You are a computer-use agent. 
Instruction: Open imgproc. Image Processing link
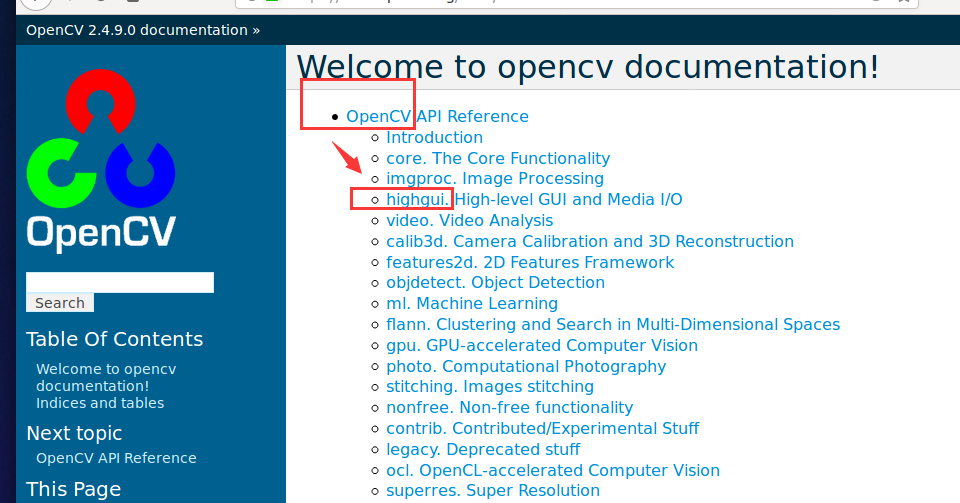click(x=495, y=179)
